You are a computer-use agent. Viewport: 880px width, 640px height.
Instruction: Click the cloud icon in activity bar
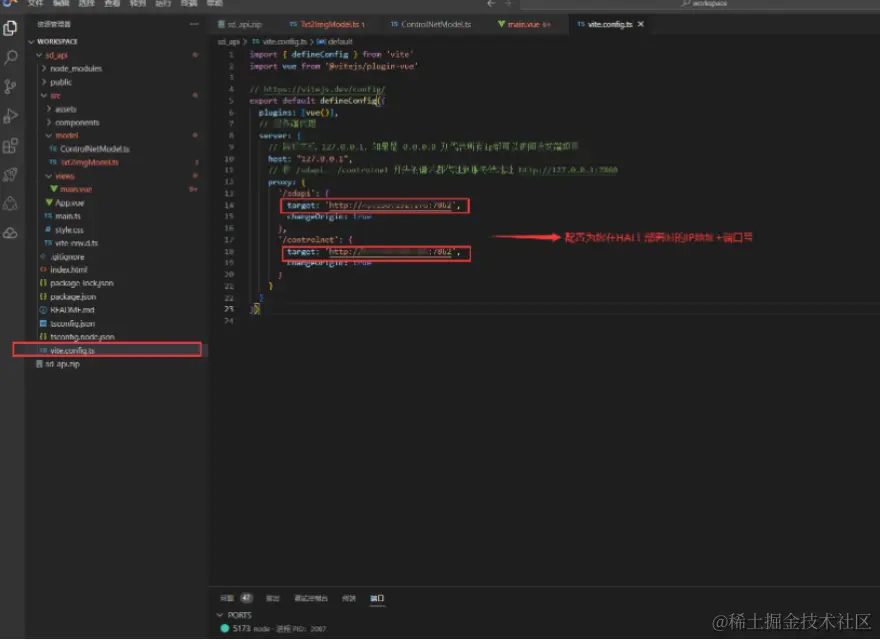pos(10,233)
